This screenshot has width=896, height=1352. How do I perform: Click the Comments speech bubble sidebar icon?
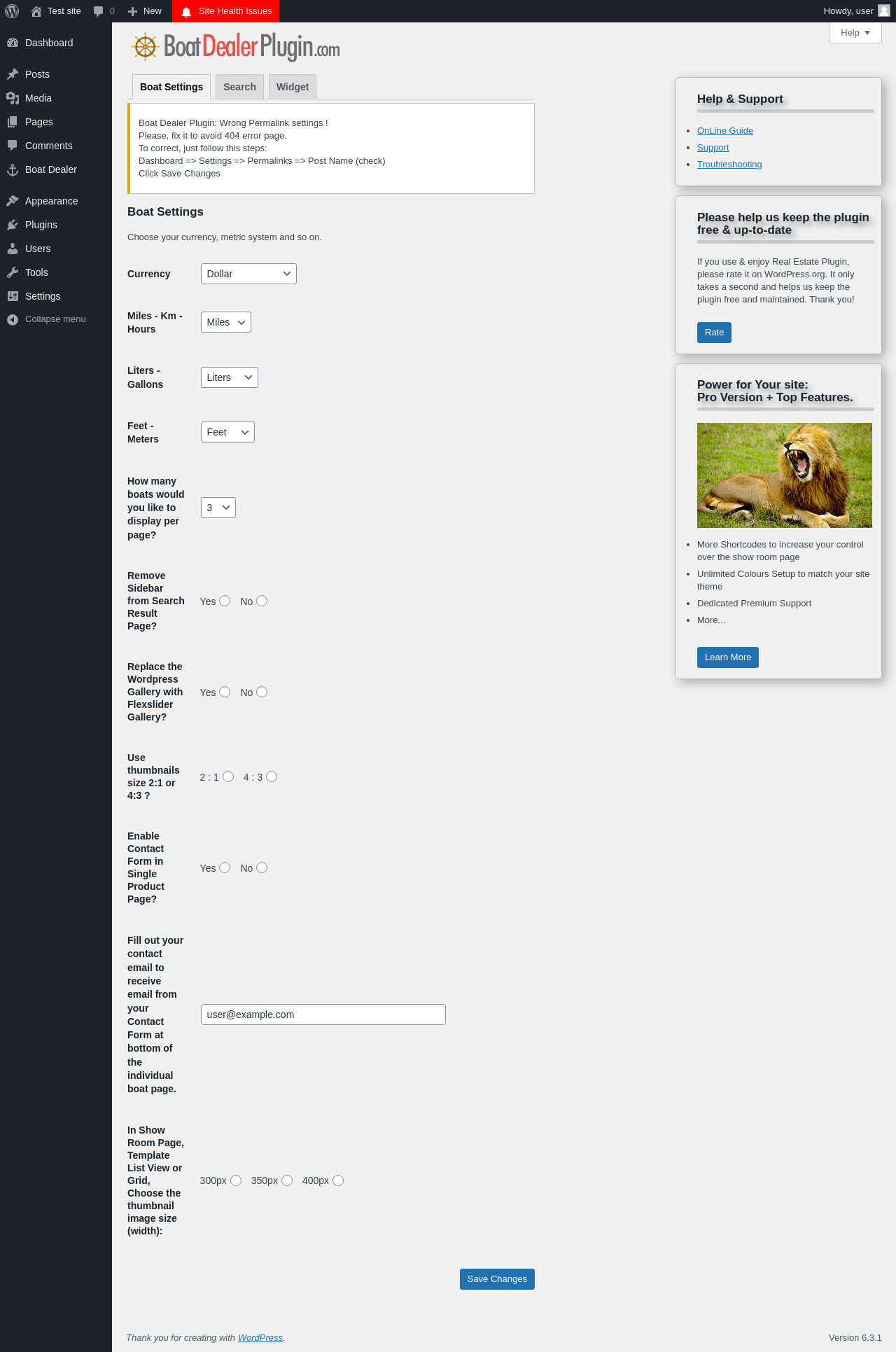[x=13, y=146]
